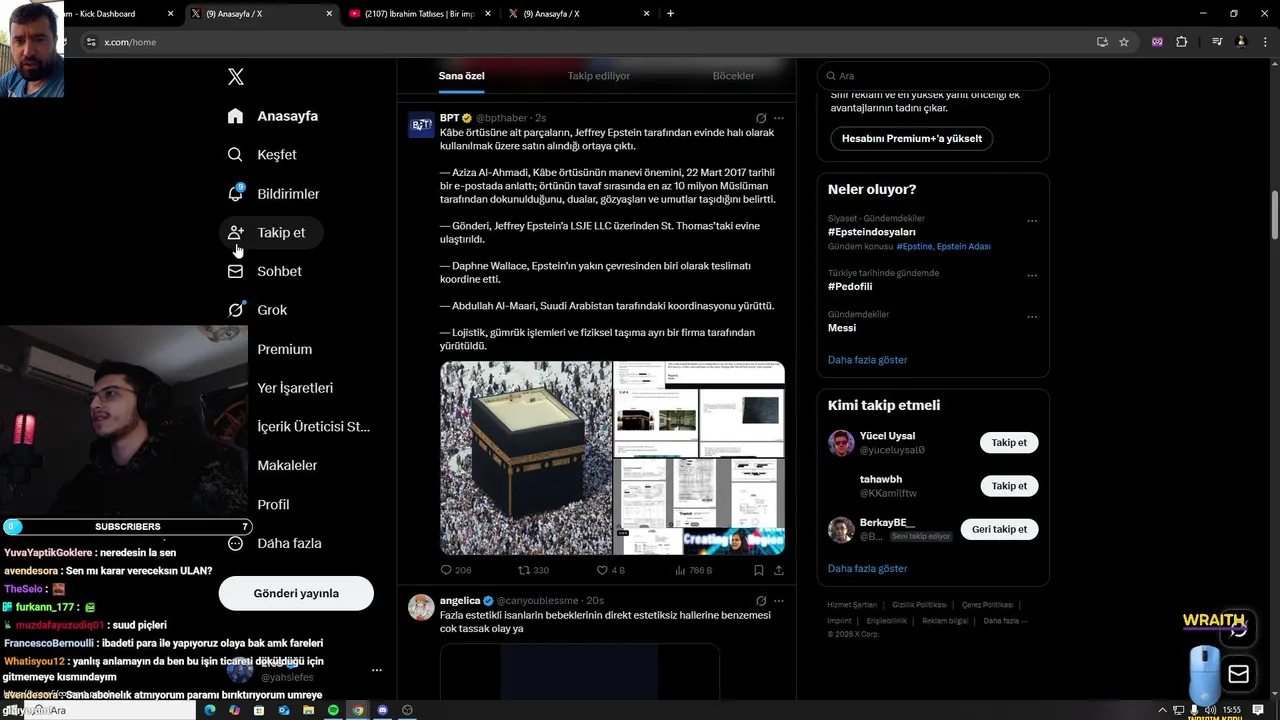Open new browser tab
Viewport: 1280px width, 720px height.
[x=670, y=14]
